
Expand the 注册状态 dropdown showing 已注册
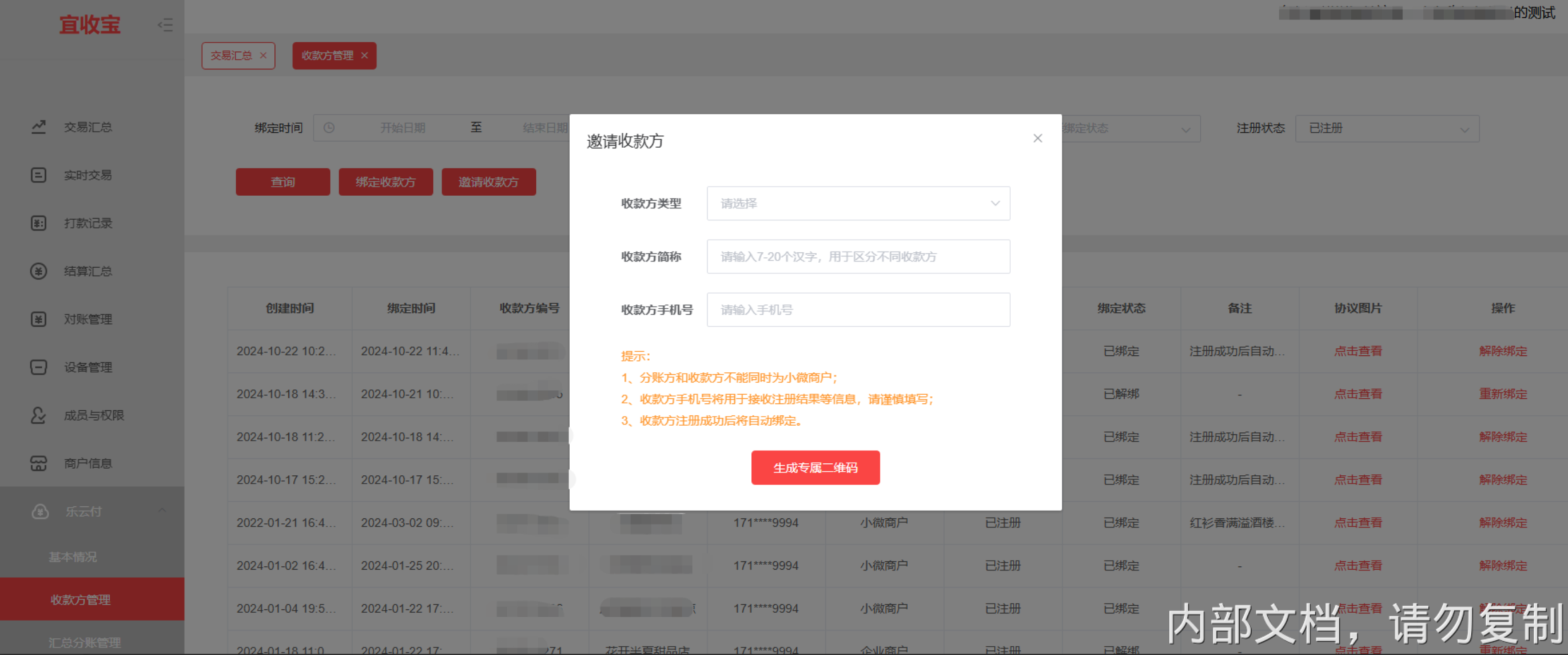[x=1387, y=129]
